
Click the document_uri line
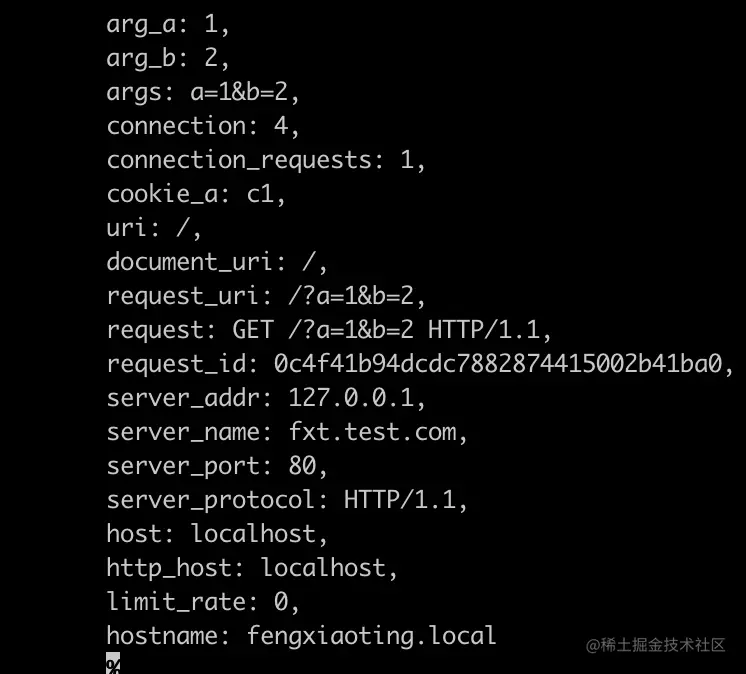(217, 262)
